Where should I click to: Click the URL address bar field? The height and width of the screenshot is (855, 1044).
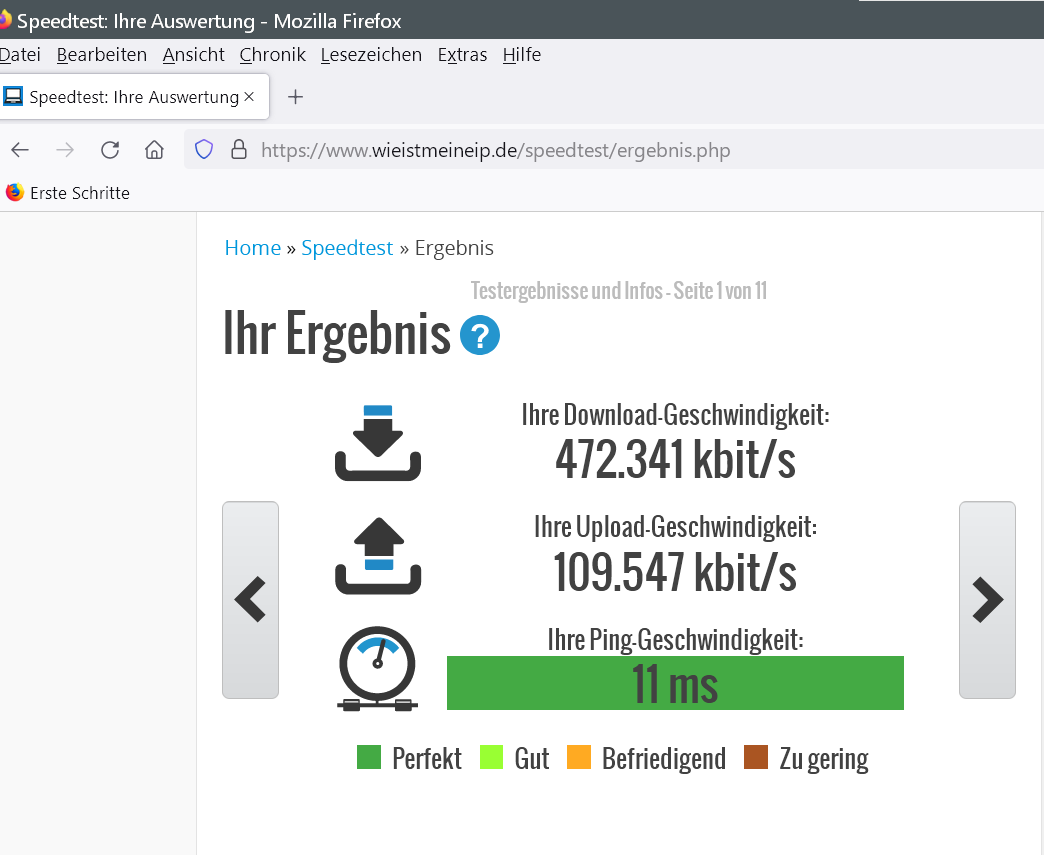point(600,150)
